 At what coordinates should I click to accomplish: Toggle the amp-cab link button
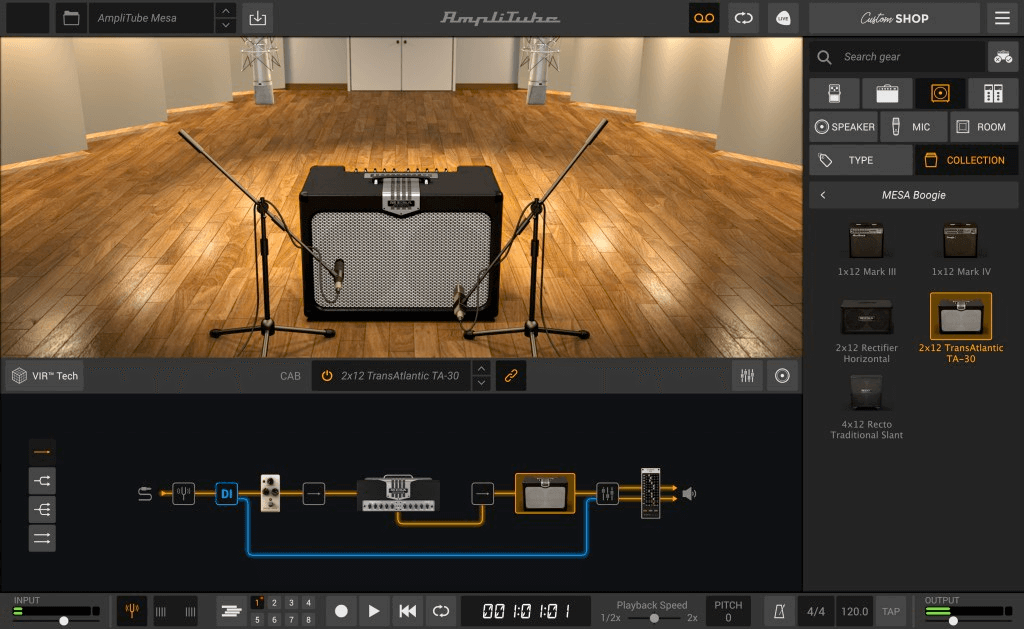tap(511, 376)
